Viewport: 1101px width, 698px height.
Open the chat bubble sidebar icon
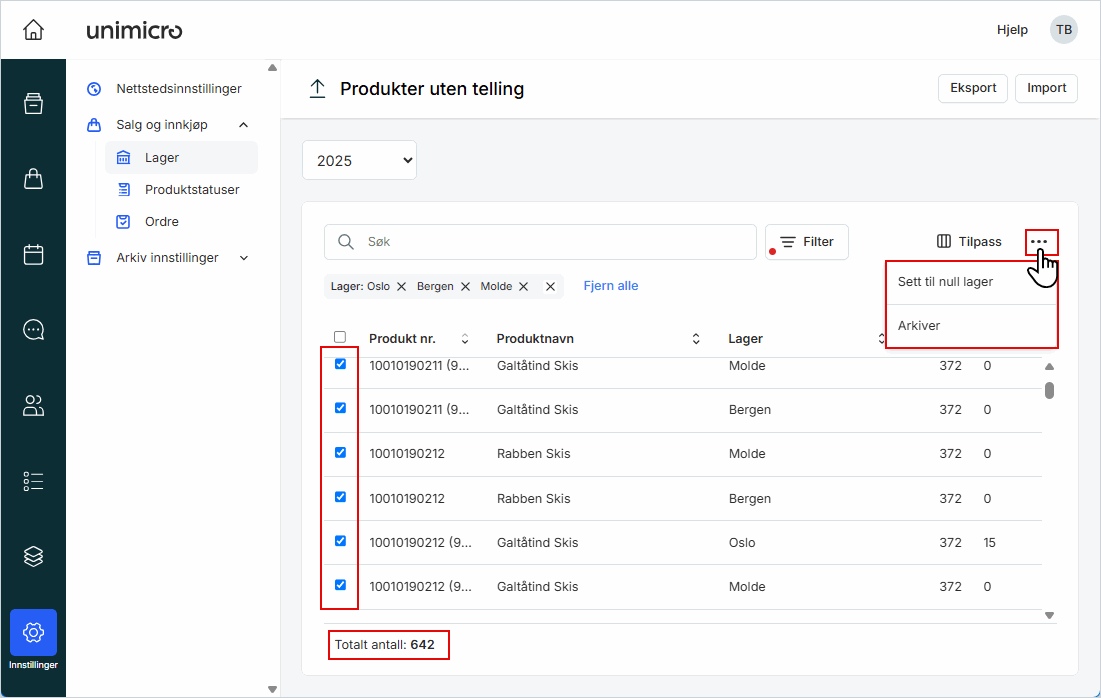tap(33, 330)
